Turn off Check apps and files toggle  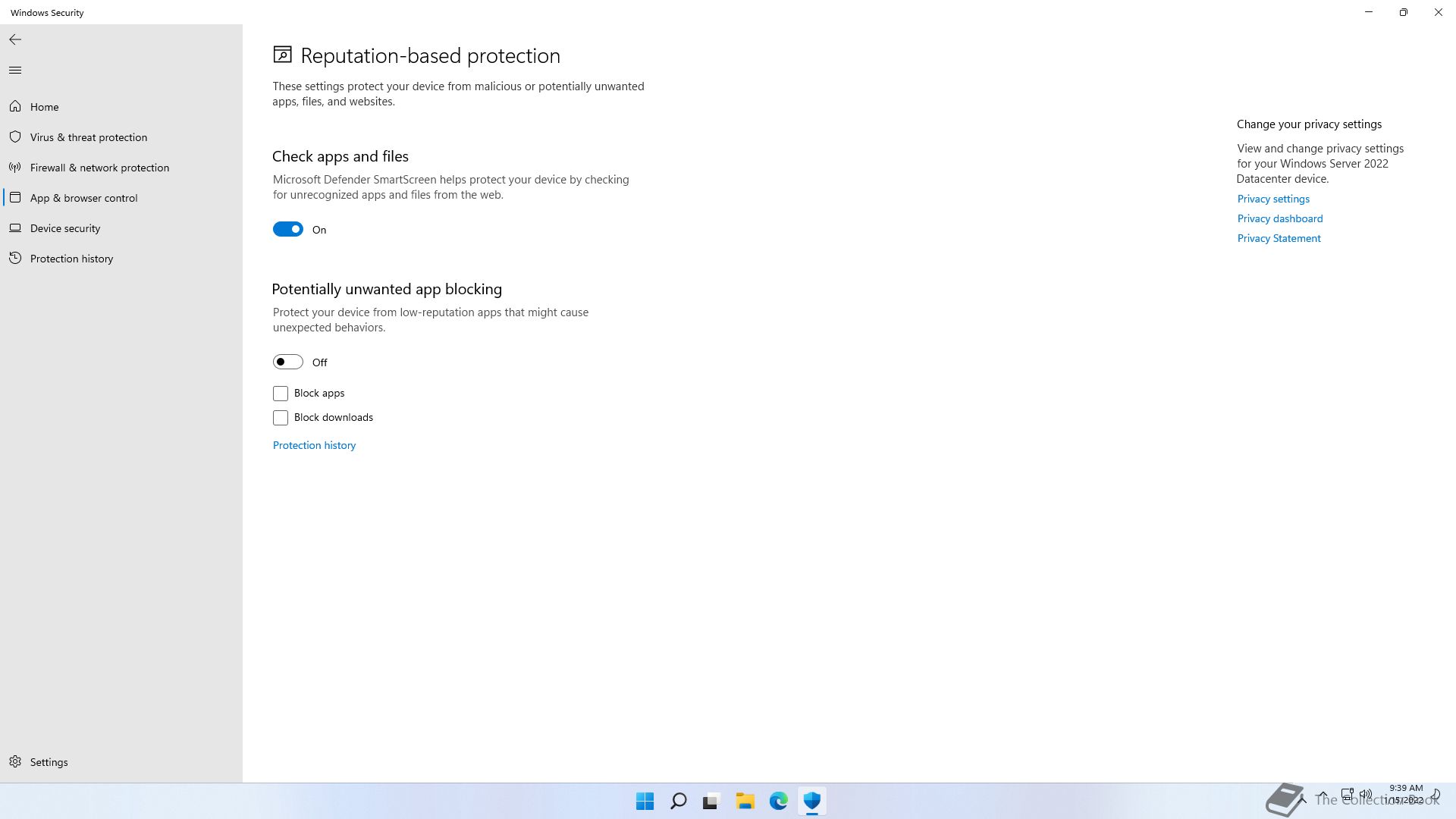(x=288, y=229)
